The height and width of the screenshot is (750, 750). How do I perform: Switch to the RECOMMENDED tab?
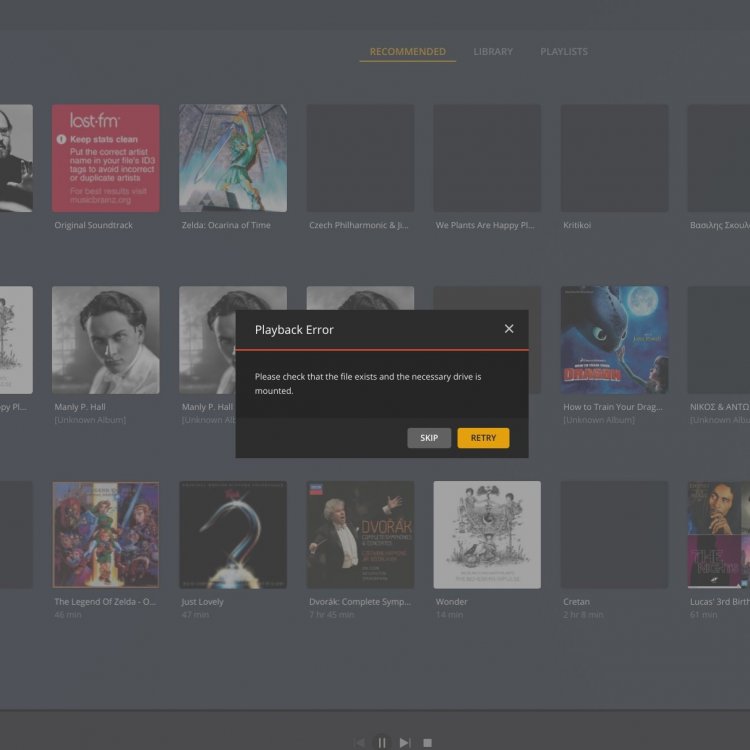(x=408, y=51)
